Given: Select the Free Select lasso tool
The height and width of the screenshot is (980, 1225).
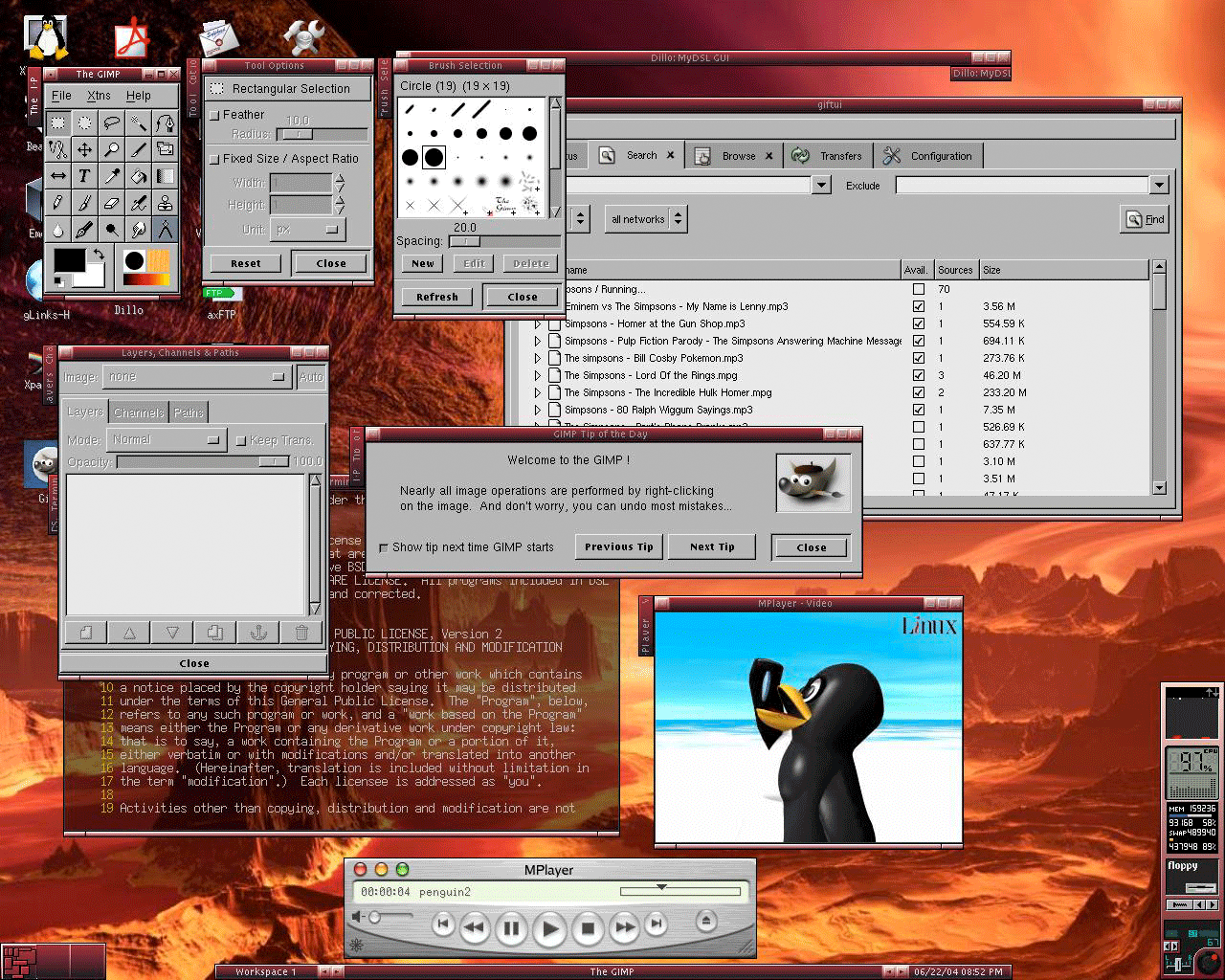Looking at the screenshot, I should click(x=112, y=122).
